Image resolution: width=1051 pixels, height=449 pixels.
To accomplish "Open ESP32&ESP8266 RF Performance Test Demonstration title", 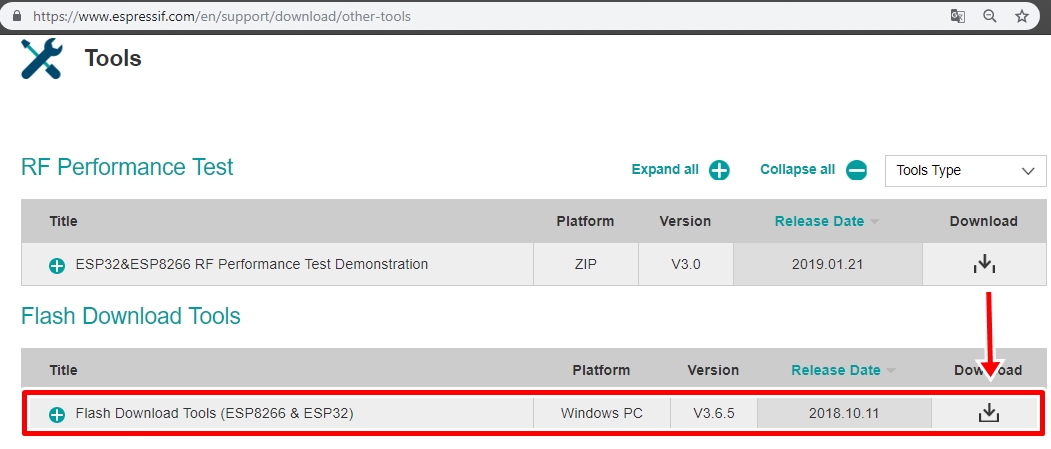I will click(252, 265).
